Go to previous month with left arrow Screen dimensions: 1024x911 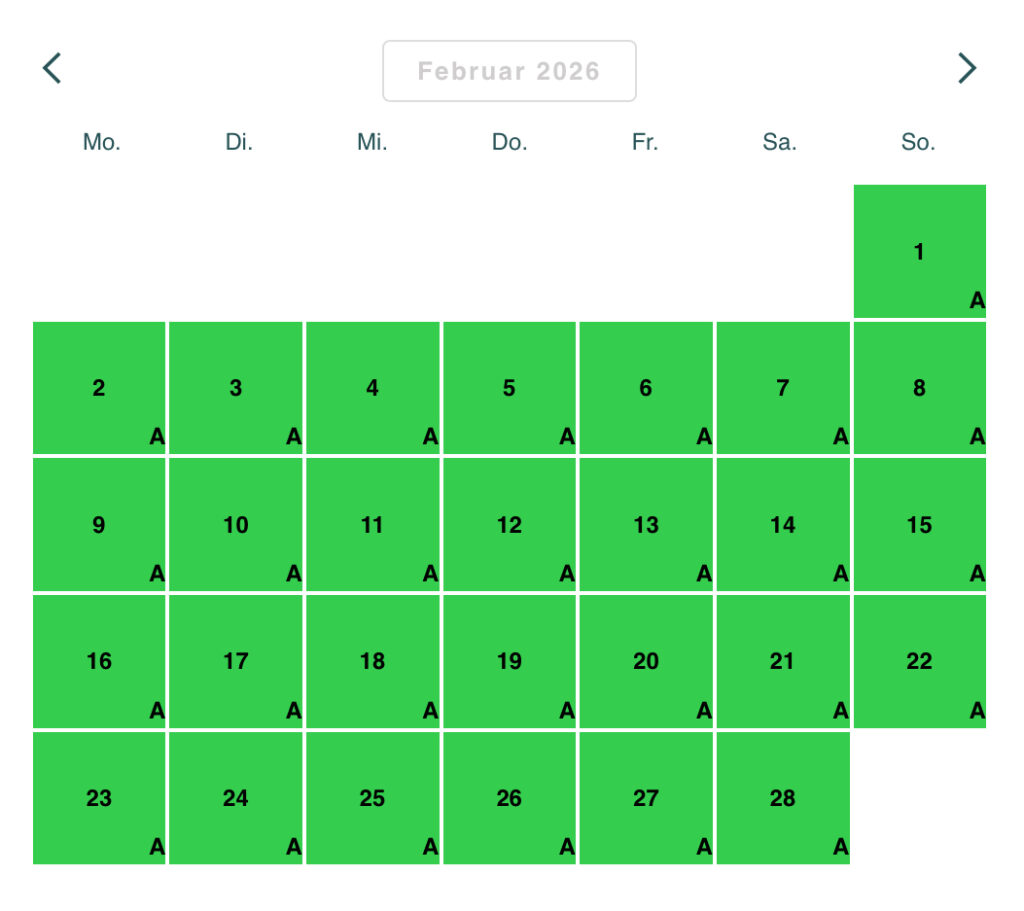coord(52,68)
